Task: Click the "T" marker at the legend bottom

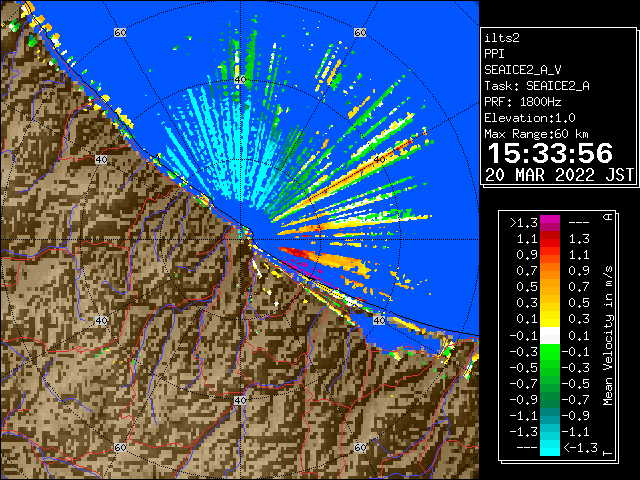Action: click(x=608, y=452)
